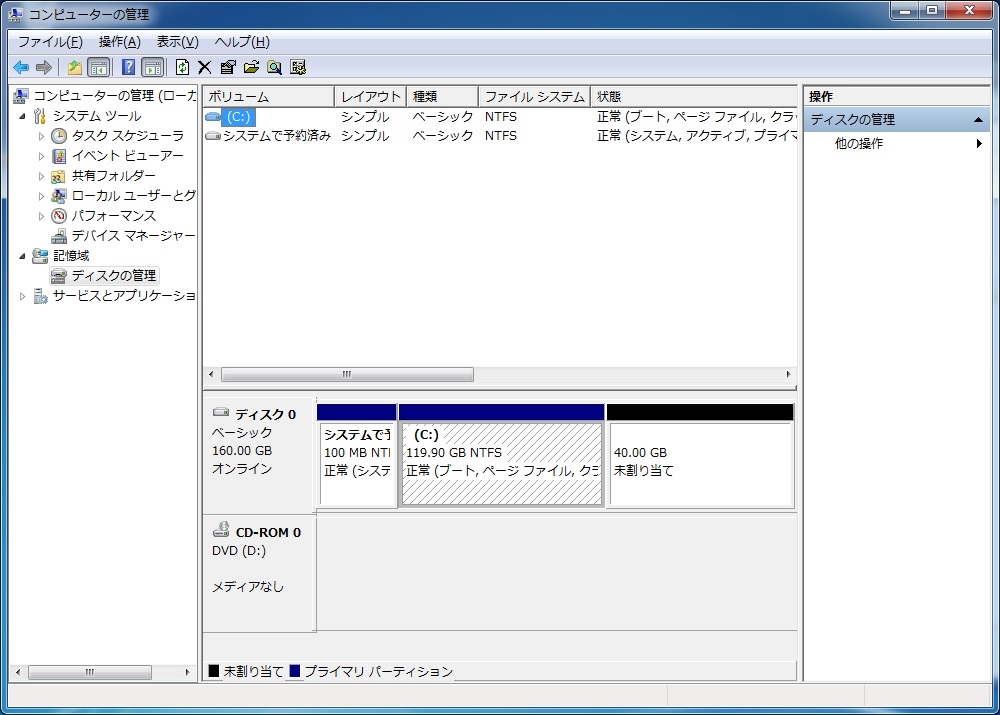
Task: Click the tree pane scroll right arrow
Action: 187,672
